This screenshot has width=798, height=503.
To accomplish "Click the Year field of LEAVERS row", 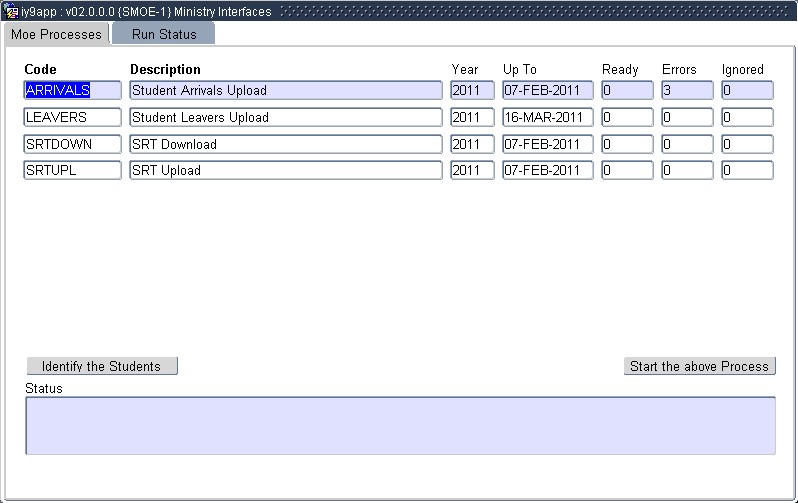I will point(472,117).
